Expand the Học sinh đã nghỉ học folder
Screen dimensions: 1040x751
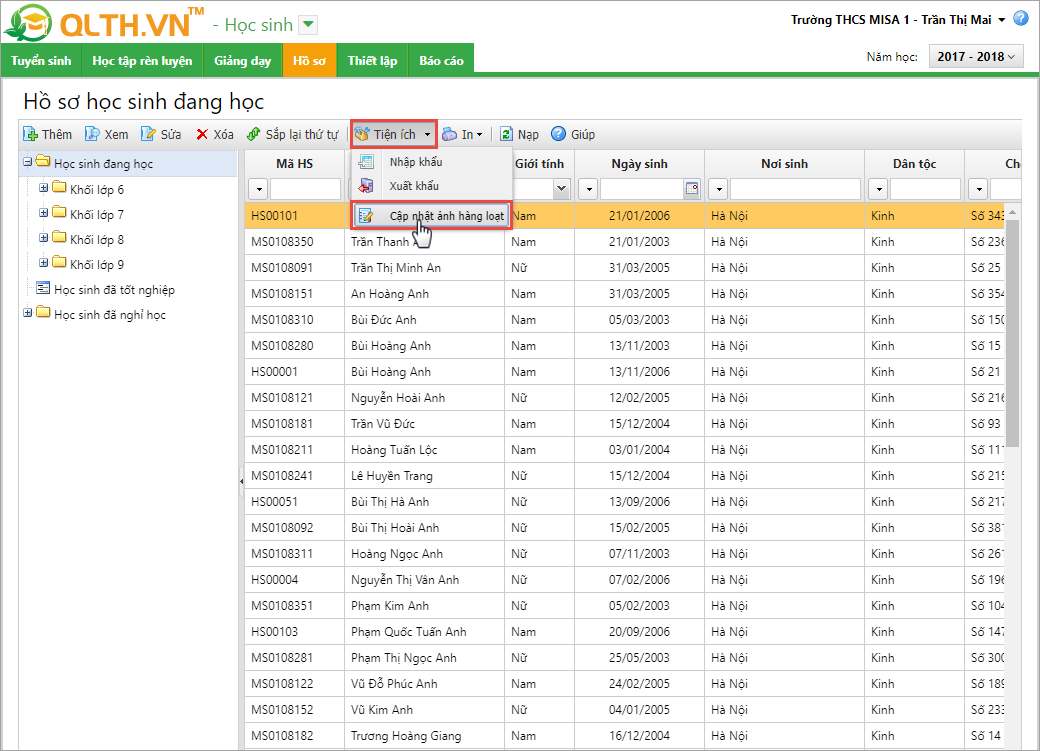27,314
